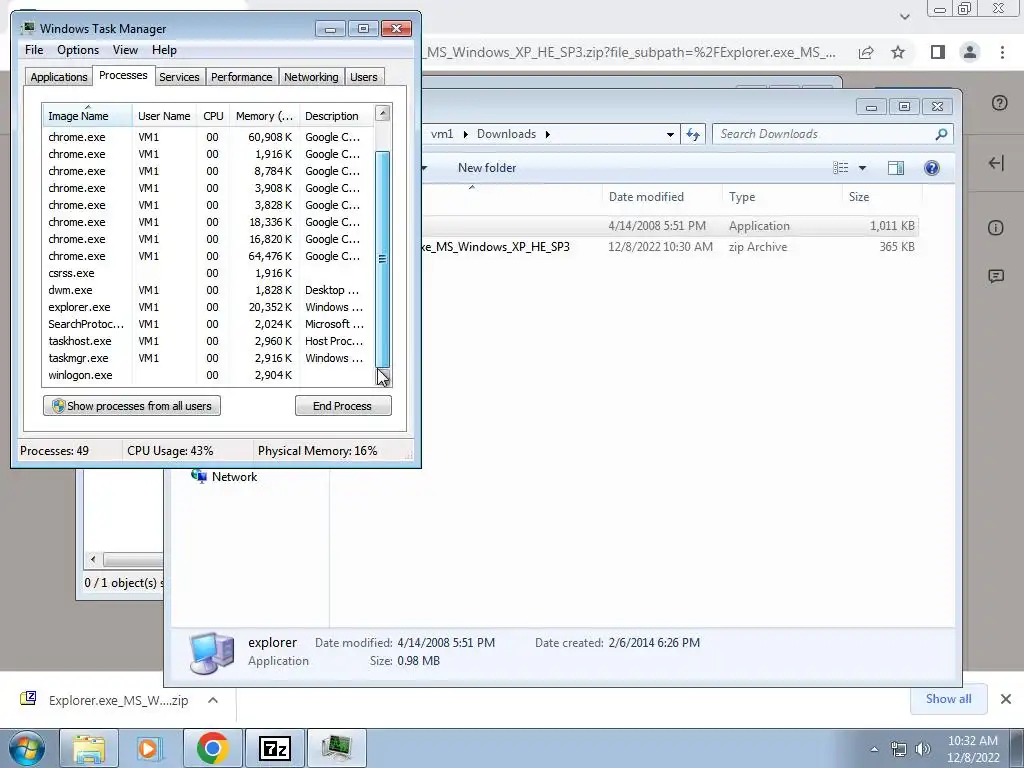Click the process list scrollbar thumb

[x=383, y=259]
